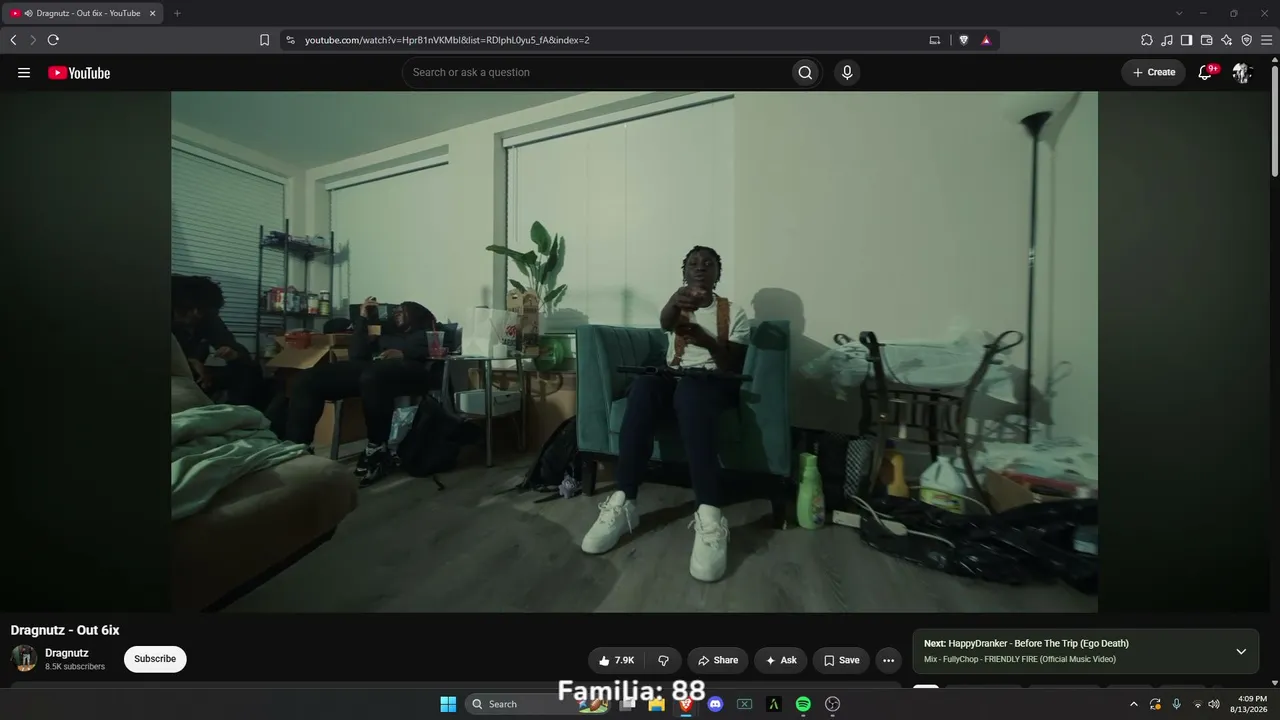Viewport: 1280px width, 720px height.
Task: Click the YouTube search magnifier button
Action: click(x=805, y=72)
